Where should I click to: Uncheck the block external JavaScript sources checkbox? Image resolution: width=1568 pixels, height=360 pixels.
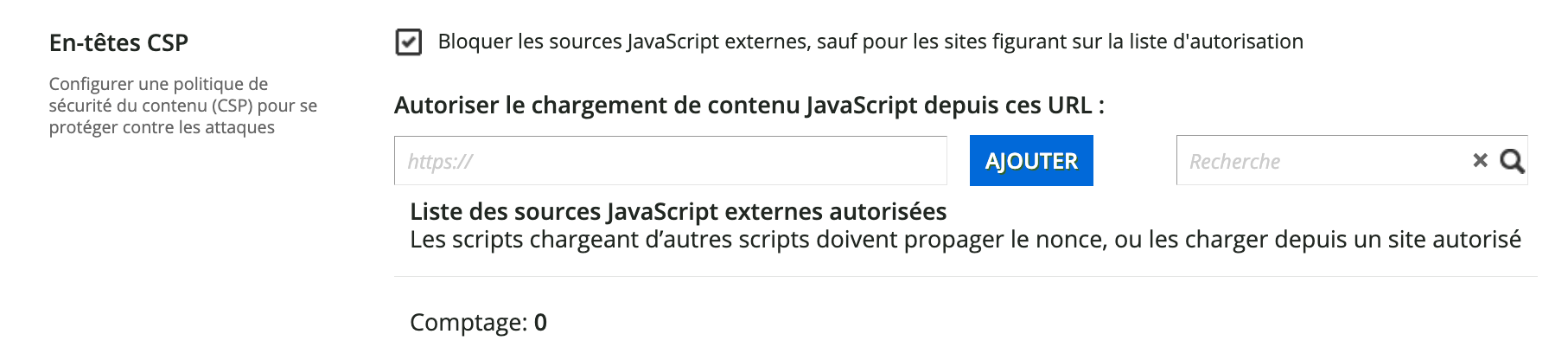coord(408,42)
